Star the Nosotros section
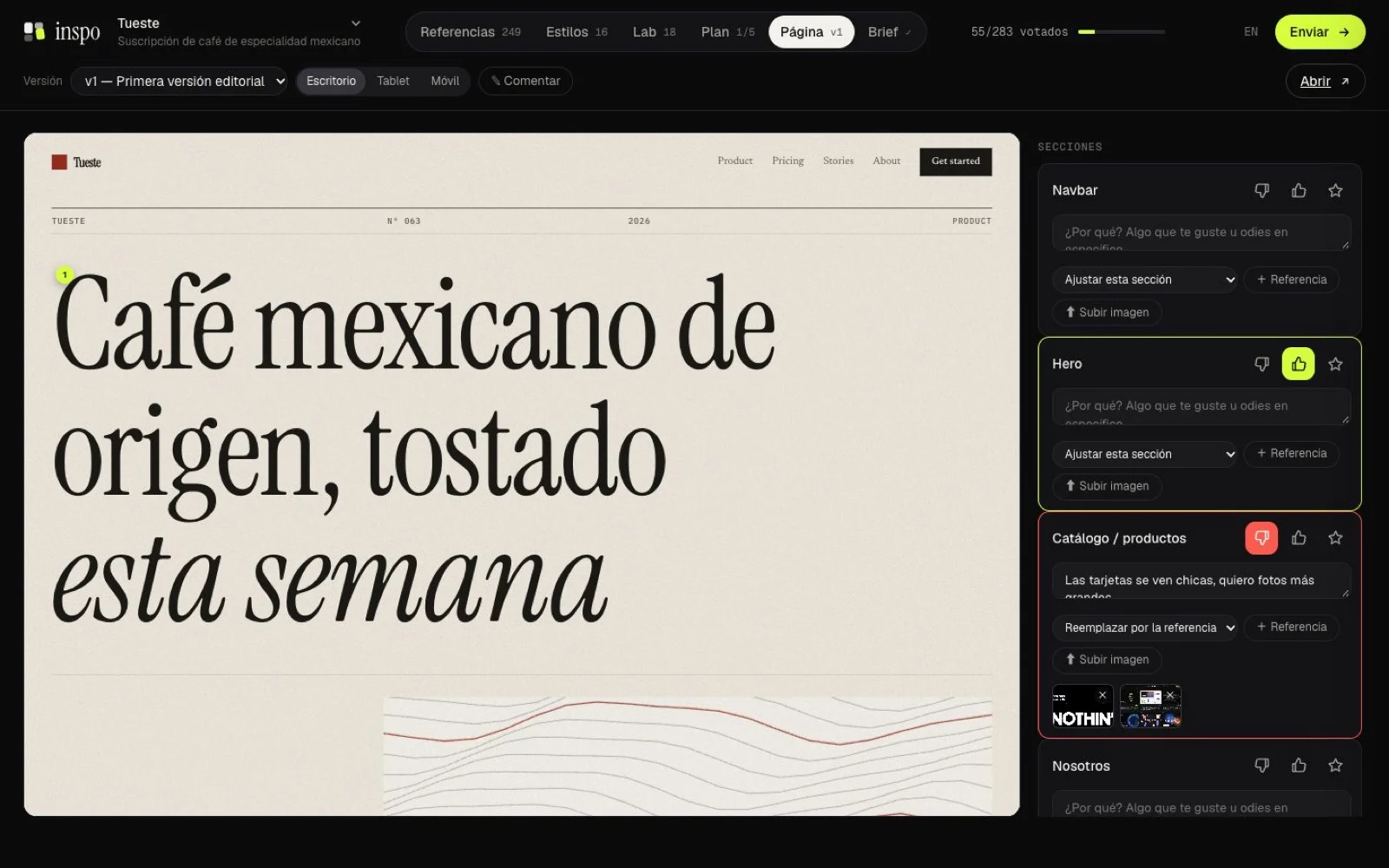 1335,766
